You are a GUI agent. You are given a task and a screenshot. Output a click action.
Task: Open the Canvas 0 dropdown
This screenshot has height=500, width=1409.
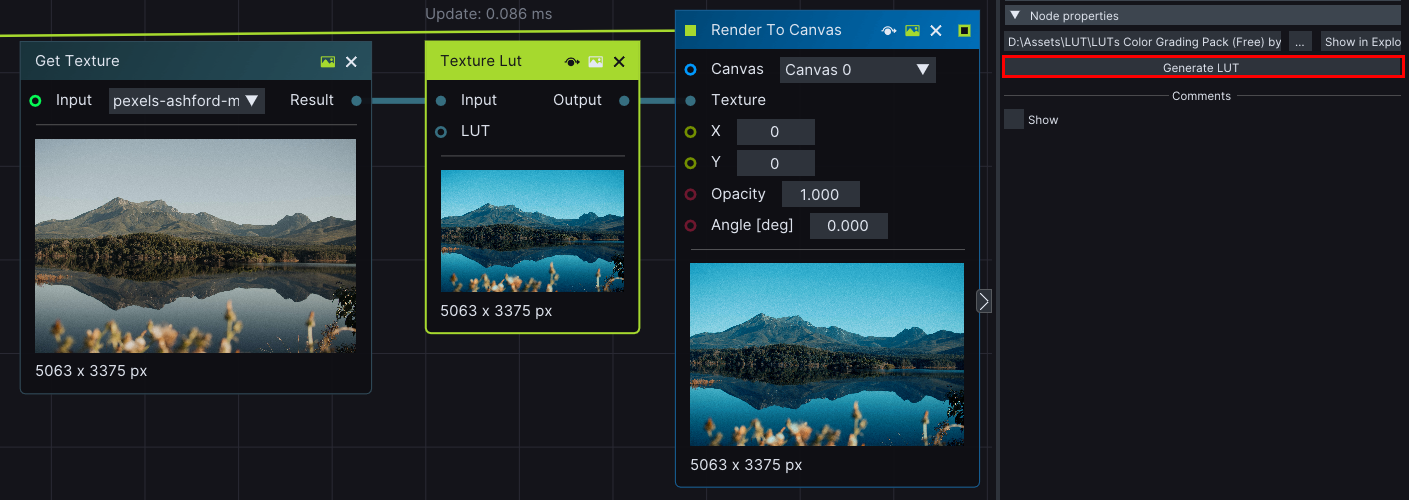point(857,70)
